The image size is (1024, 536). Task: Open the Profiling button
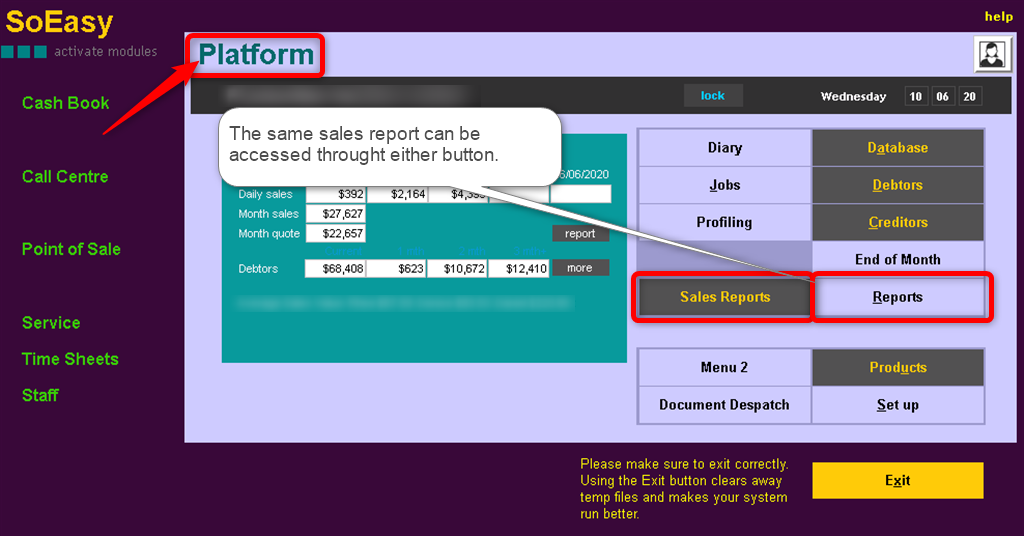724,222
